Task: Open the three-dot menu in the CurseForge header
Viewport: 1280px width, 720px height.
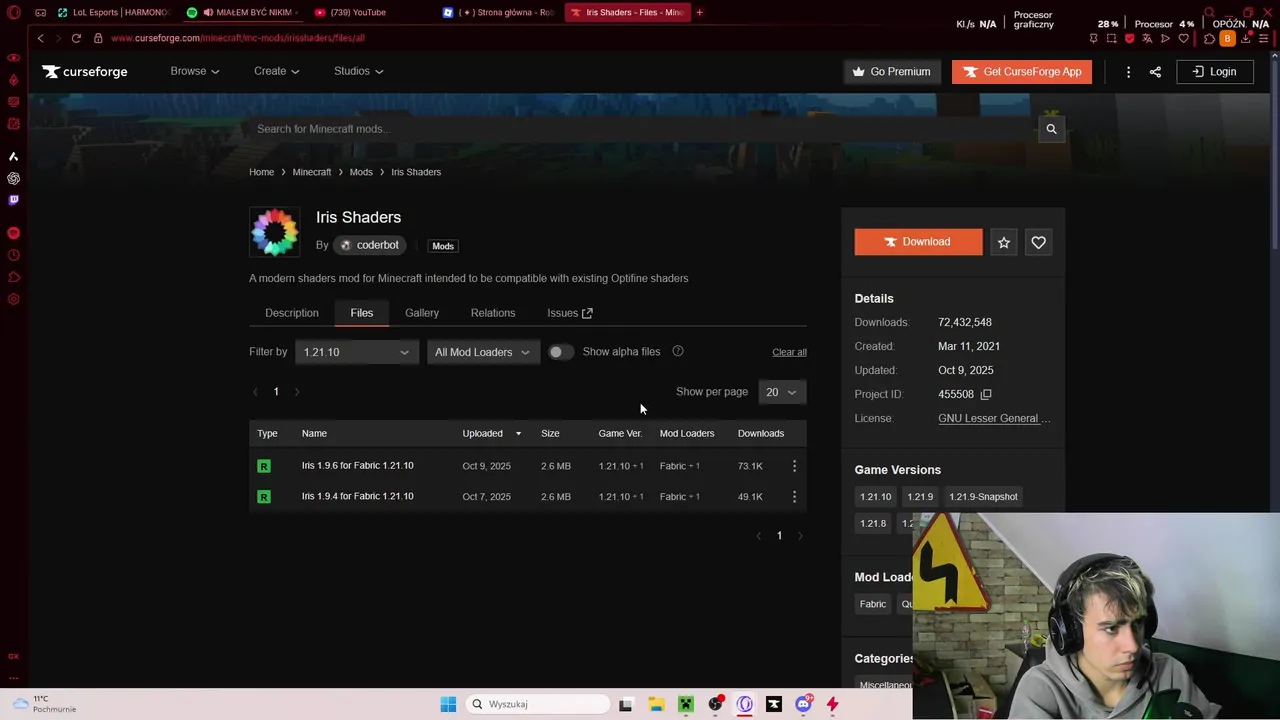Action: 1128,72
